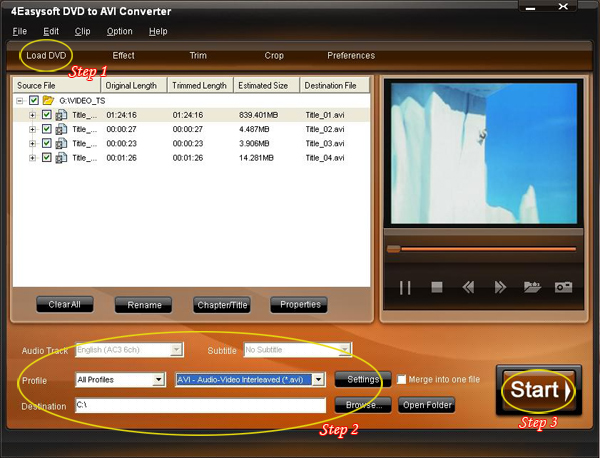Click the fast-forward playback icon
This screenshot has height=458, width=600.
(x=500, y=287)
